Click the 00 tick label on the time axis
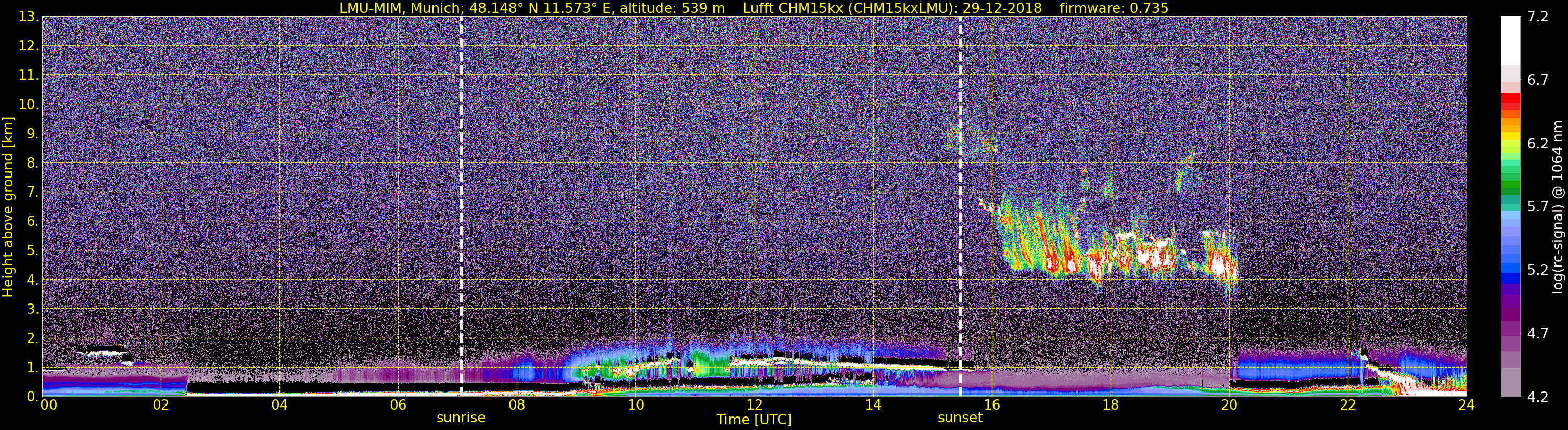 click(48, 406)
